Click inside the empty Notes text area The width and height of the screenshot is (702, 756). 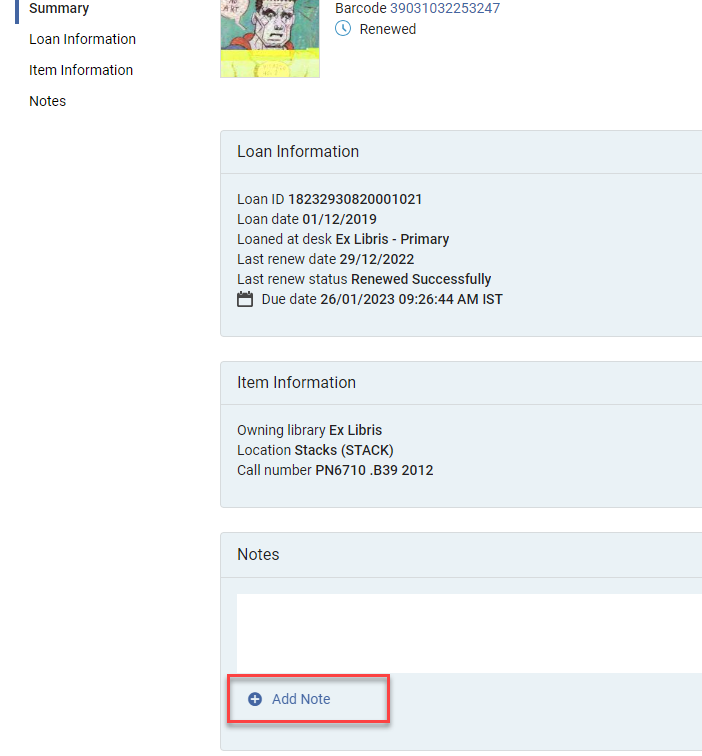[468, 632]
